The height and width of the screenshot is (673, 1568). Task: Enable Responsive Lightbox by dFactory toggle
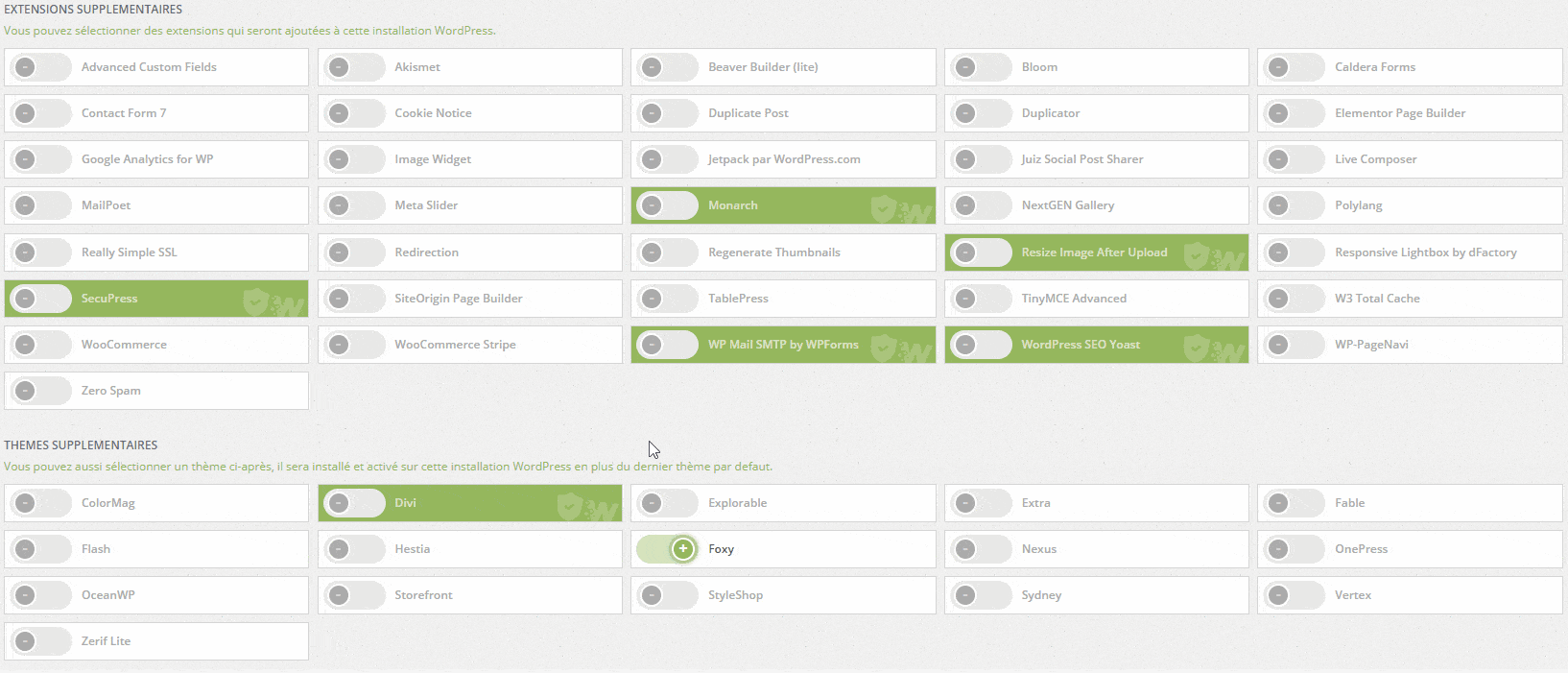[x=1294, y=252]
